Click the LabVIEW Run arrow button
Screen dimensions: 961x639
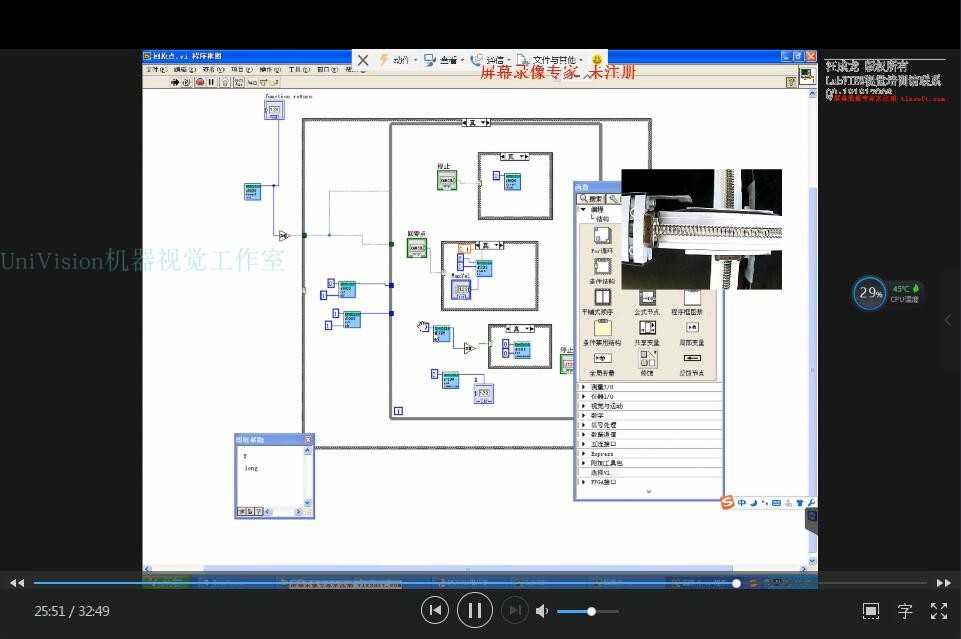coord(175,82)
